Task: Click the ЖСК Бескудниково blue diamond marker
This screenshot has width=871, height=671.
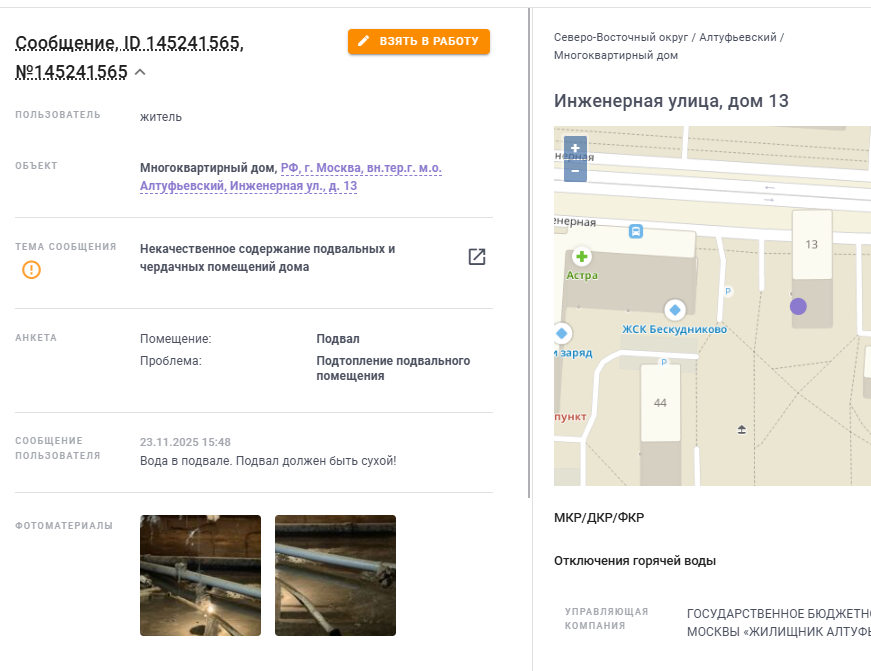Action: coord(674,310)
